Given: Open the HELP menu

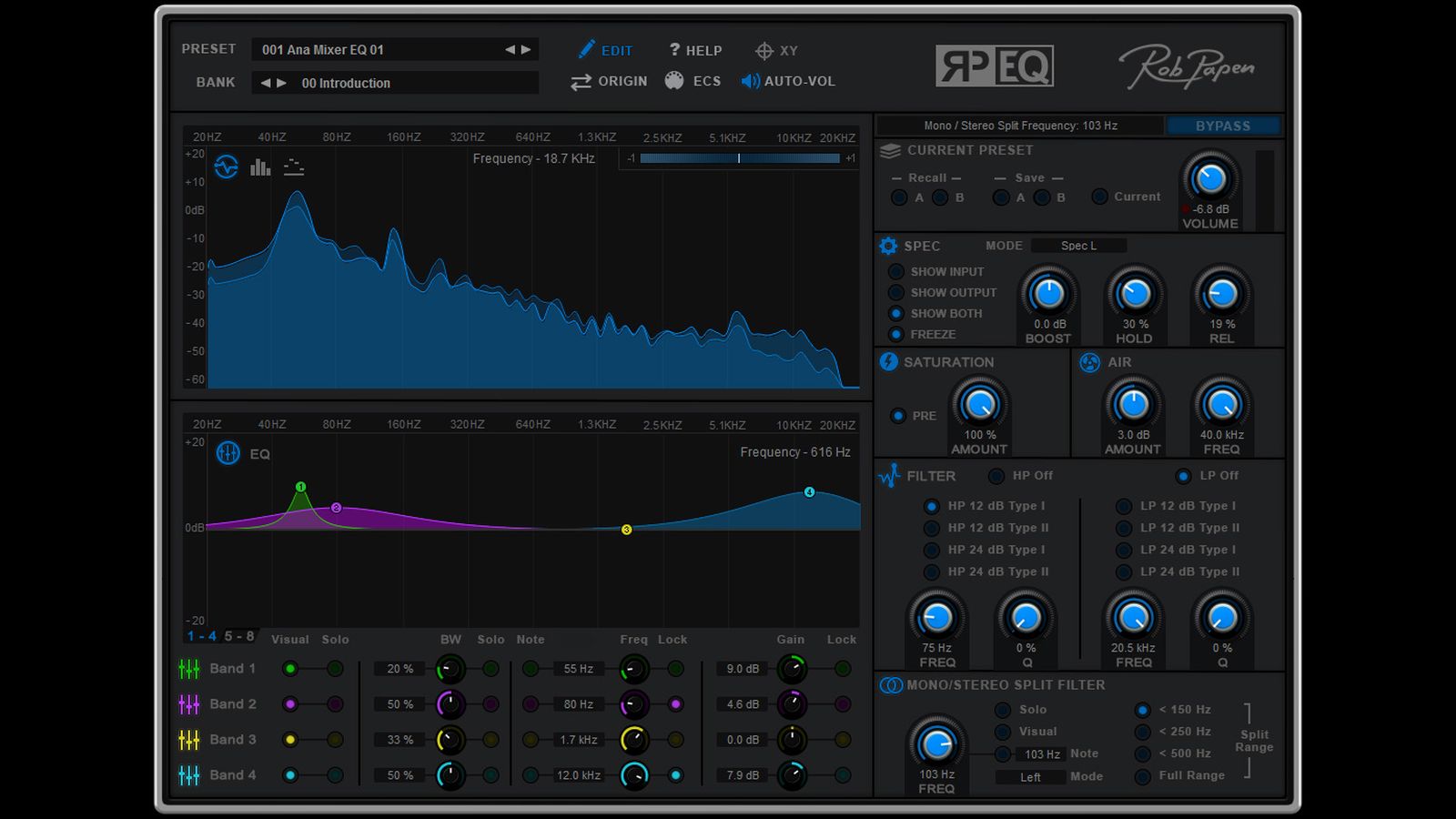Looking at the screenshot, I should [695, 51].
